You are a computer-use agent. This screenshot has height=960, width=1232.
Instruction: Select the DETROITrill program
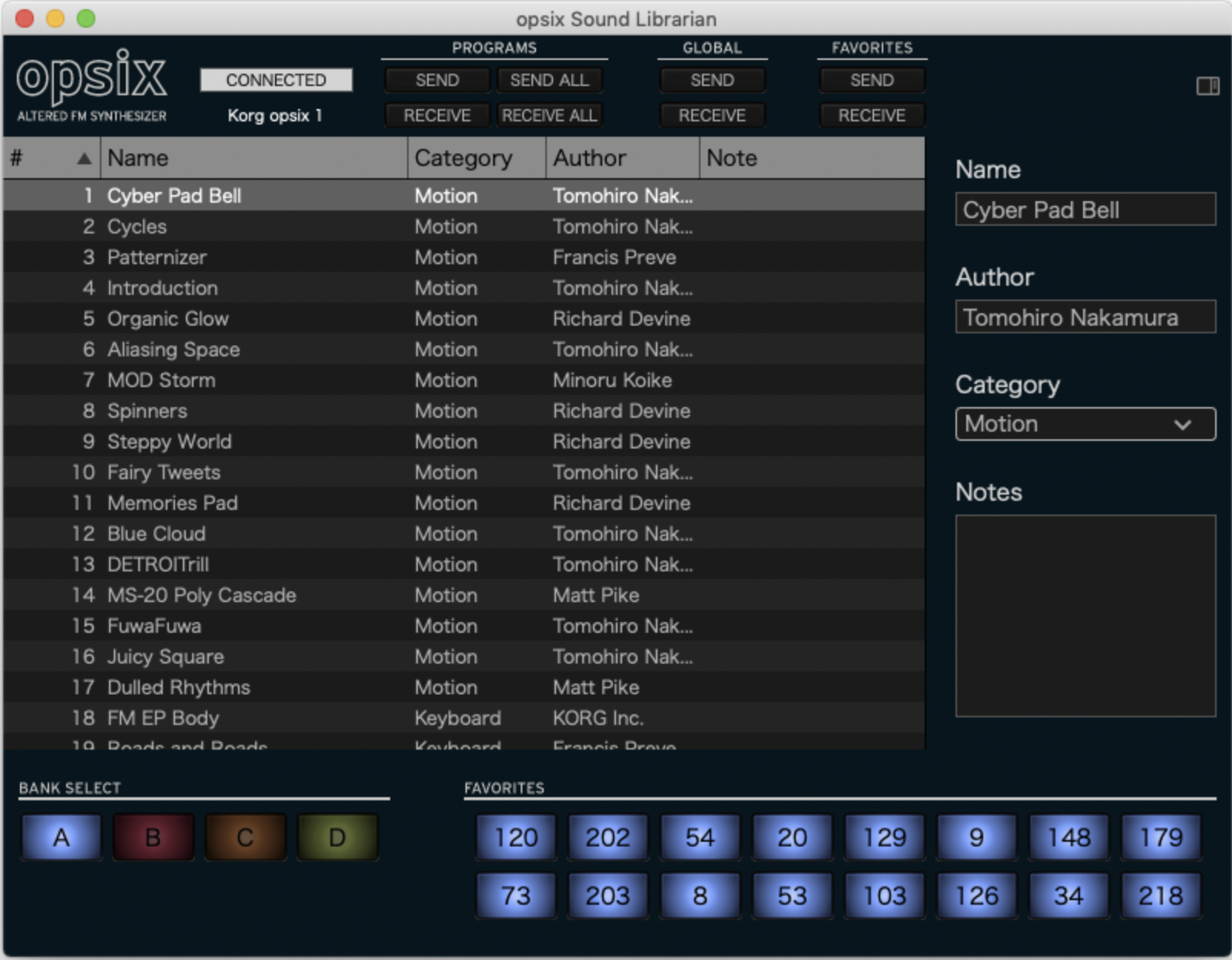464,564
